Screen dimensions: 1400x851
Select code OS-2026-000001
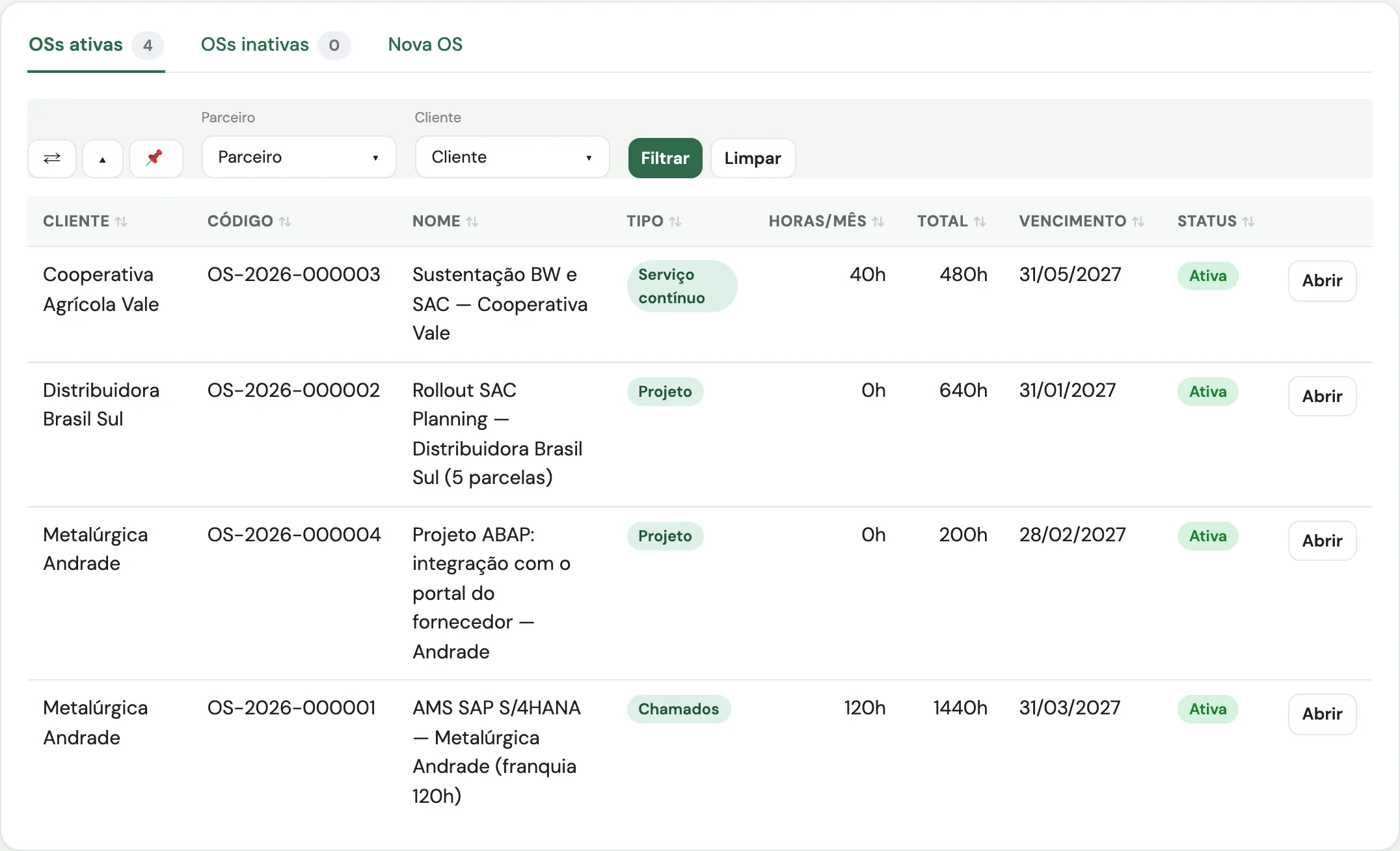coord(291,708)
